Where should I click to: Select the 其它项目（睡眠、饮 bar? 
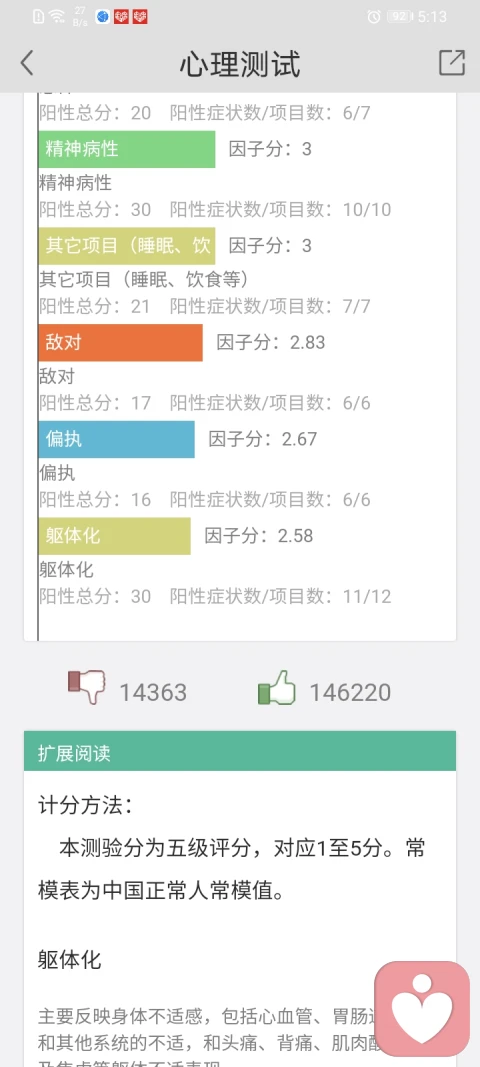coord(127,246)
